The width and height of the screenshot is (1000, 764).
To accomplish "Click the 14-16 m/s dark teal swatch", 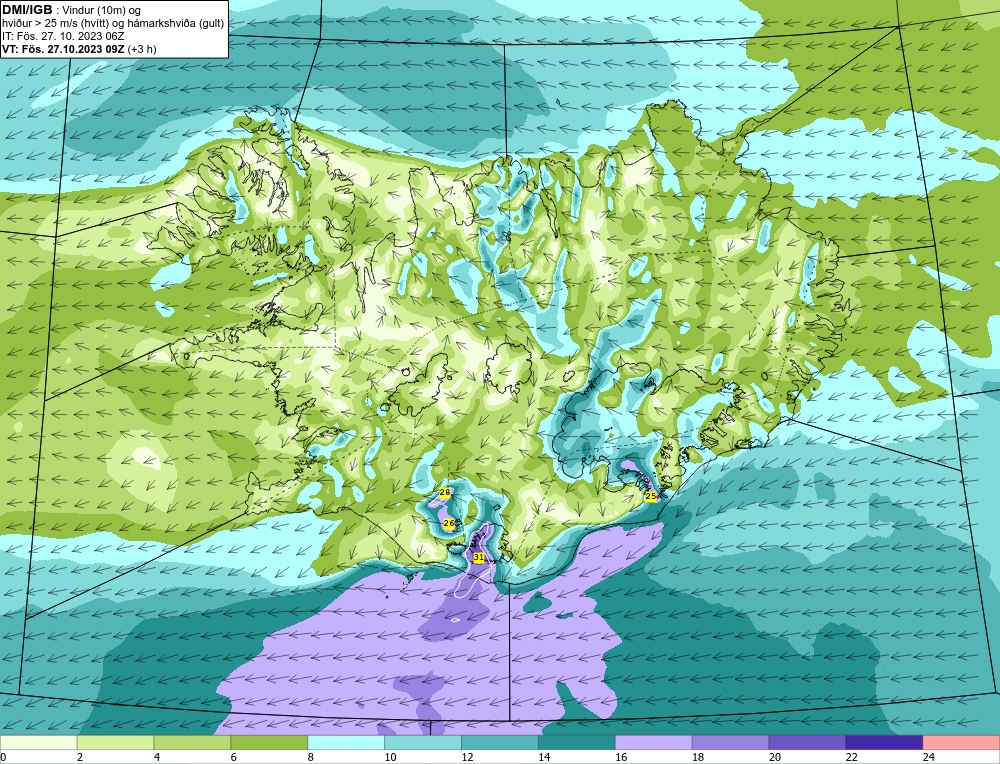I will pos(577,743).
